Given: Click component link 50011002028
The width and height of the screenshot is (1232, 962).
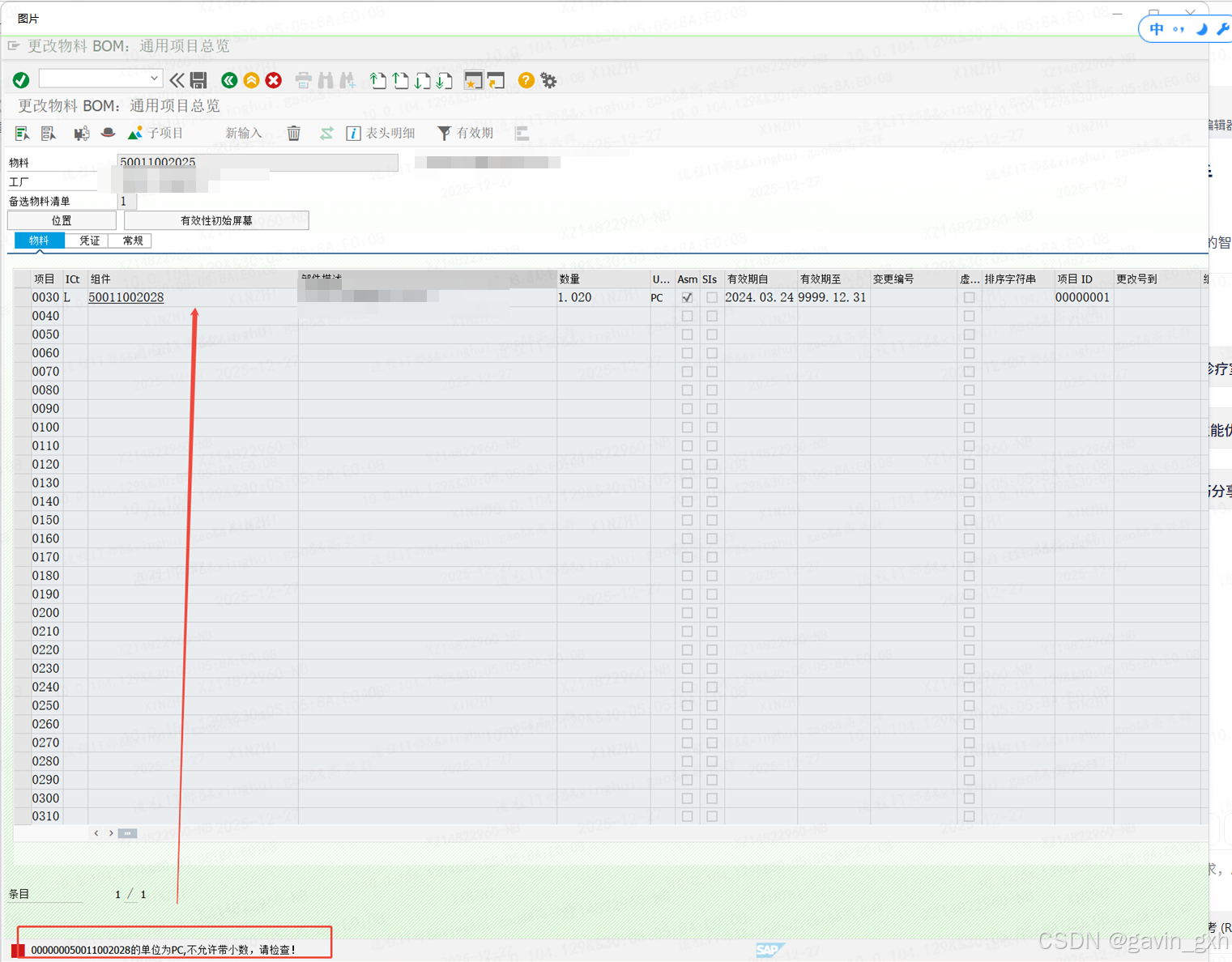Looking at the screenshot, I should (126, 297).
